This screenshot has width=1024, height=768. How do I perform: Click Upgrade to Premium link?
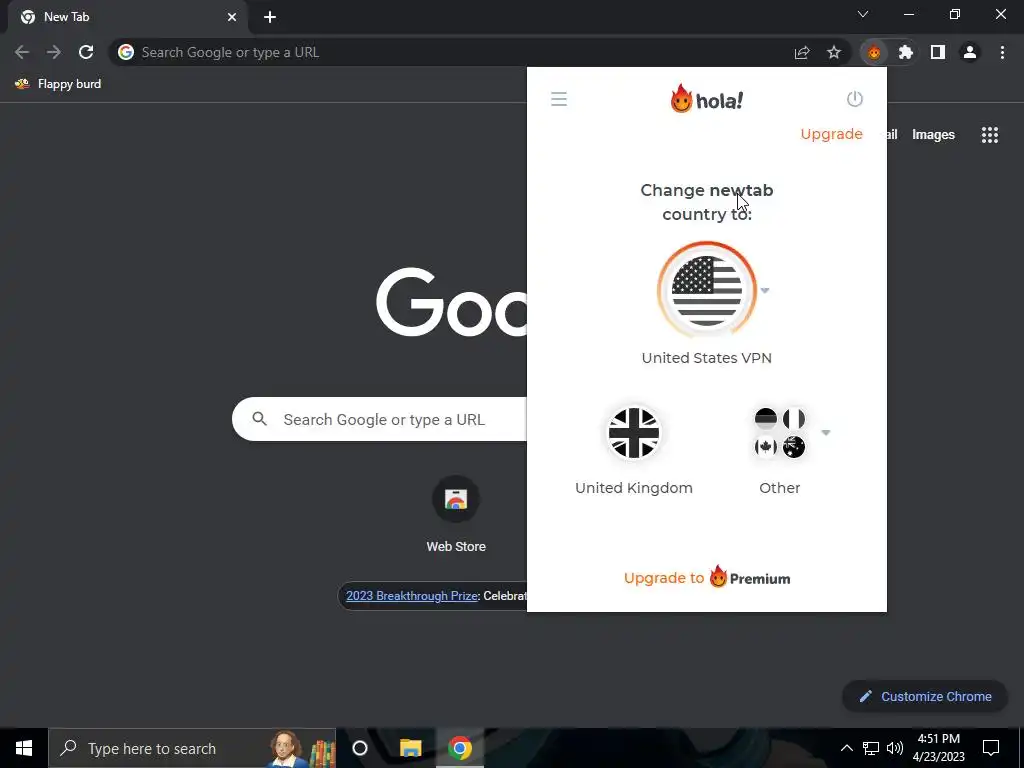[x=707, y=578]
